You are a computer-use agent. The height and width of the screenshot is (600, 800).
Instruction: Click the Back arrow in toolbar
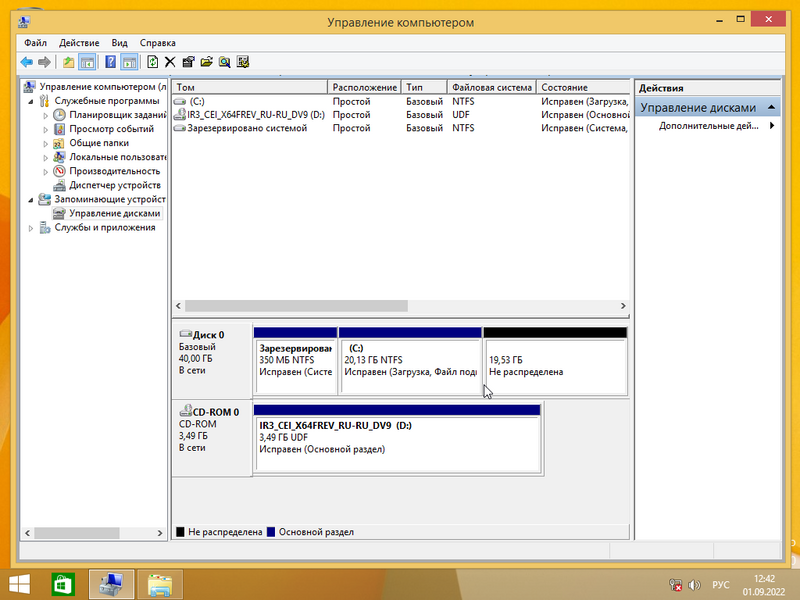click(x=27, y=62)
